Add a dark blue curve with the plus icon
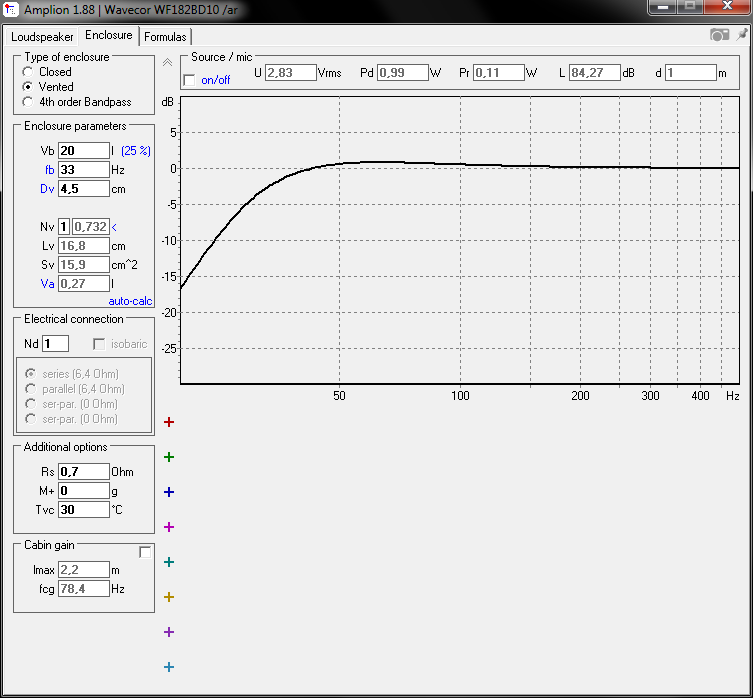 [169, 492]
